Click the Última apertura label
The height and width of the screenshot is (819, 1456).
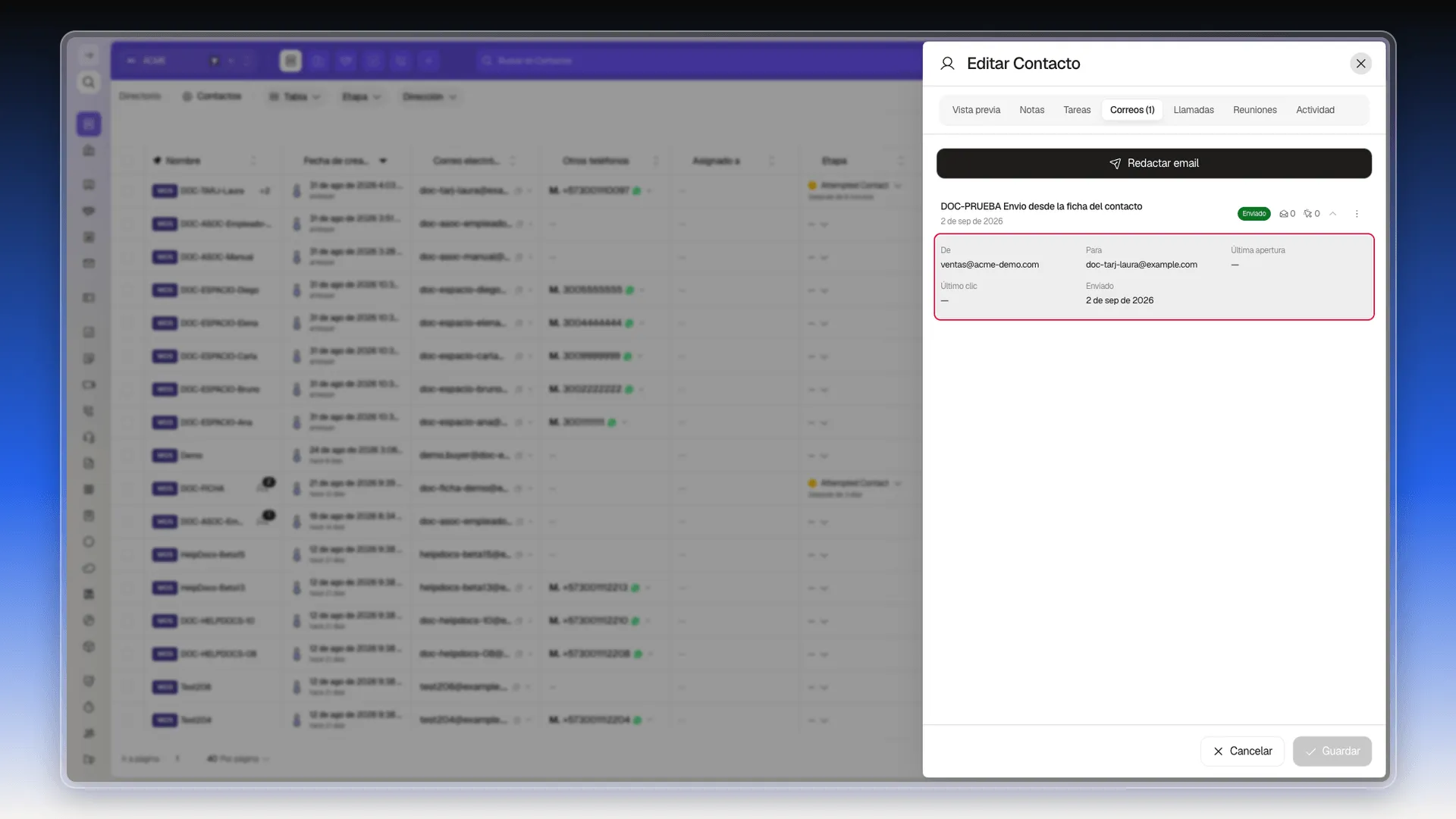1257,250
